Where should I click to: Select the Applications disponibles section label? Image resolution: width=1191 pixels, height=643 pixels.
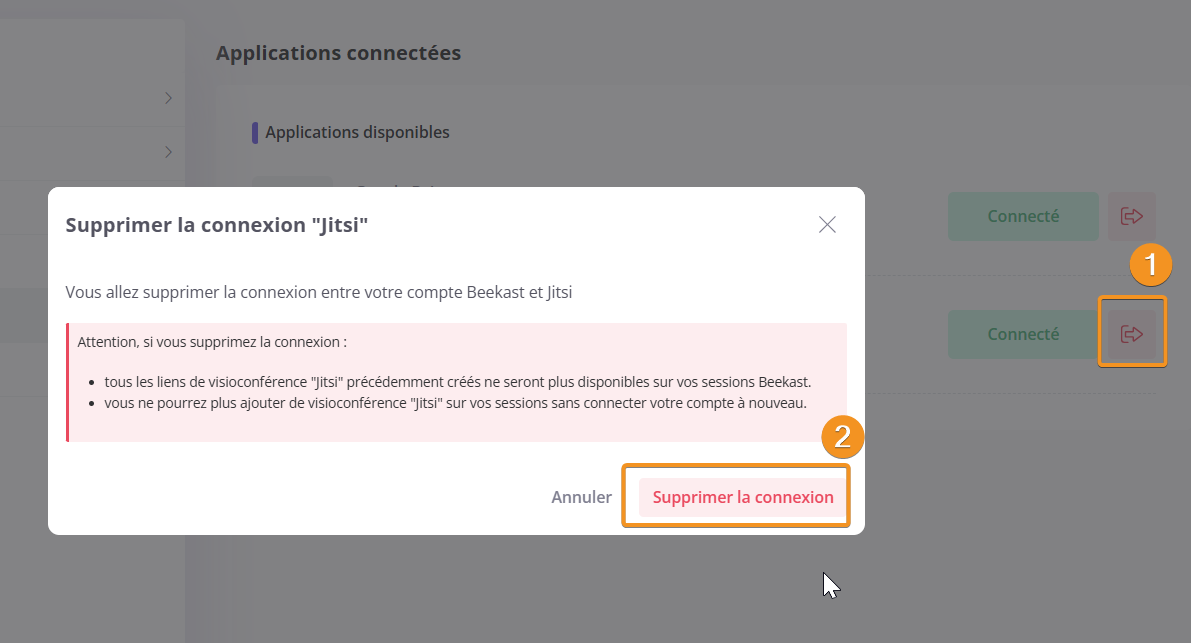point(357,132)
